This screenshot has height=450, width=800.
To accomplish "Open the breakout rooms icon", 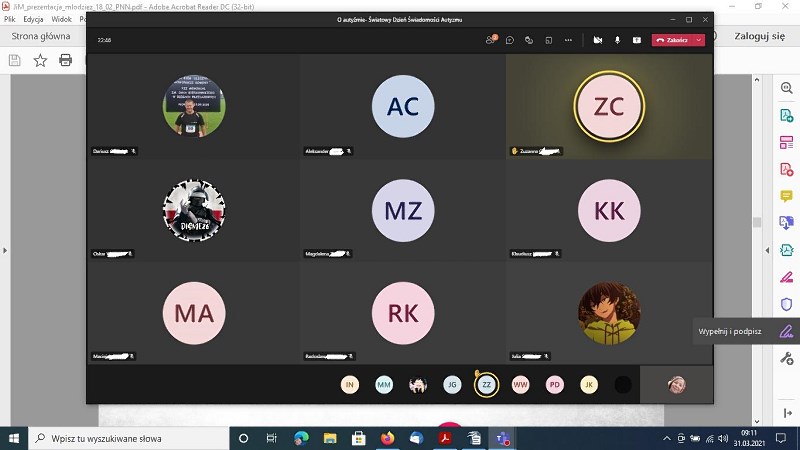I will [x=548, y=40].
